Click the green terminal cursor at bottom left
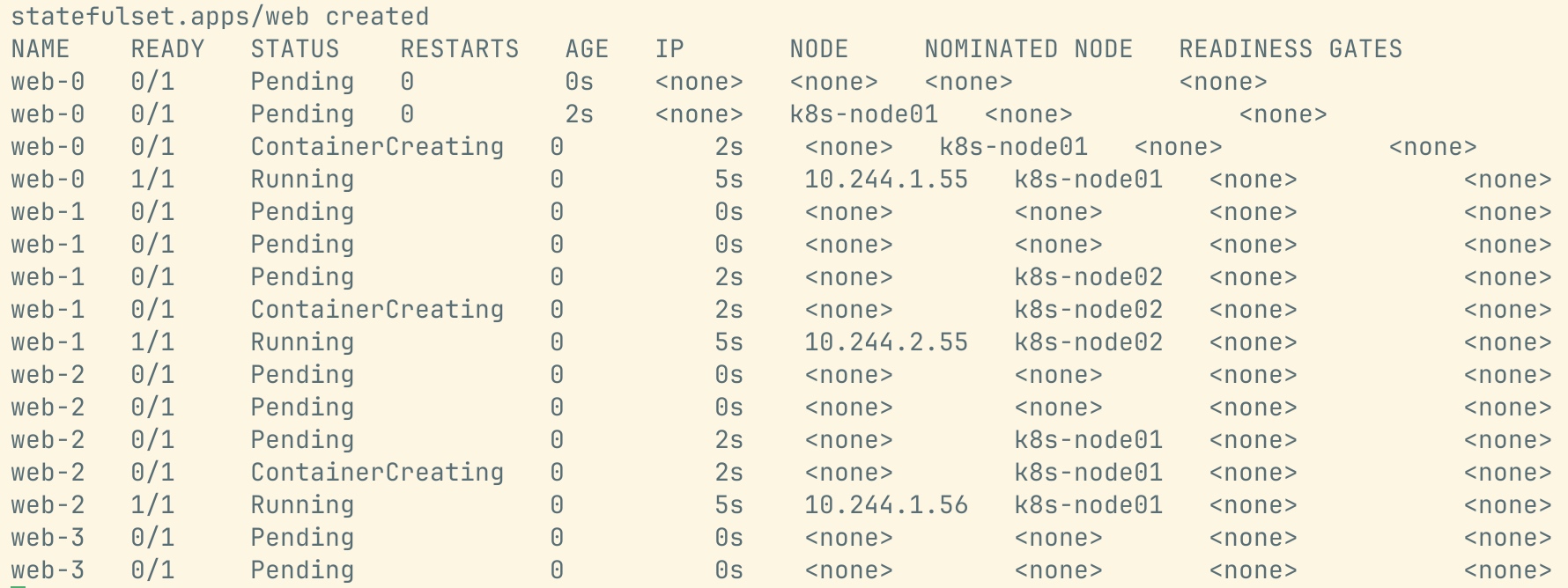This screenshot has width=1568, height=588. (x=18, y=584)
